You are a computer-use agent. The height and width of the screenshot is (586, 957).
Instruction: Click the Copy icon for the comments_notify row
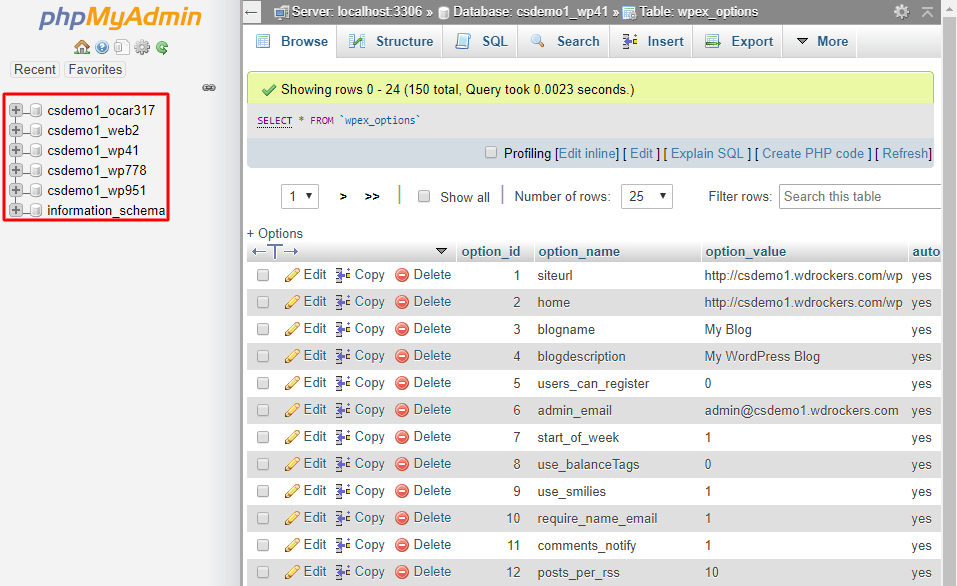point(342,544)
